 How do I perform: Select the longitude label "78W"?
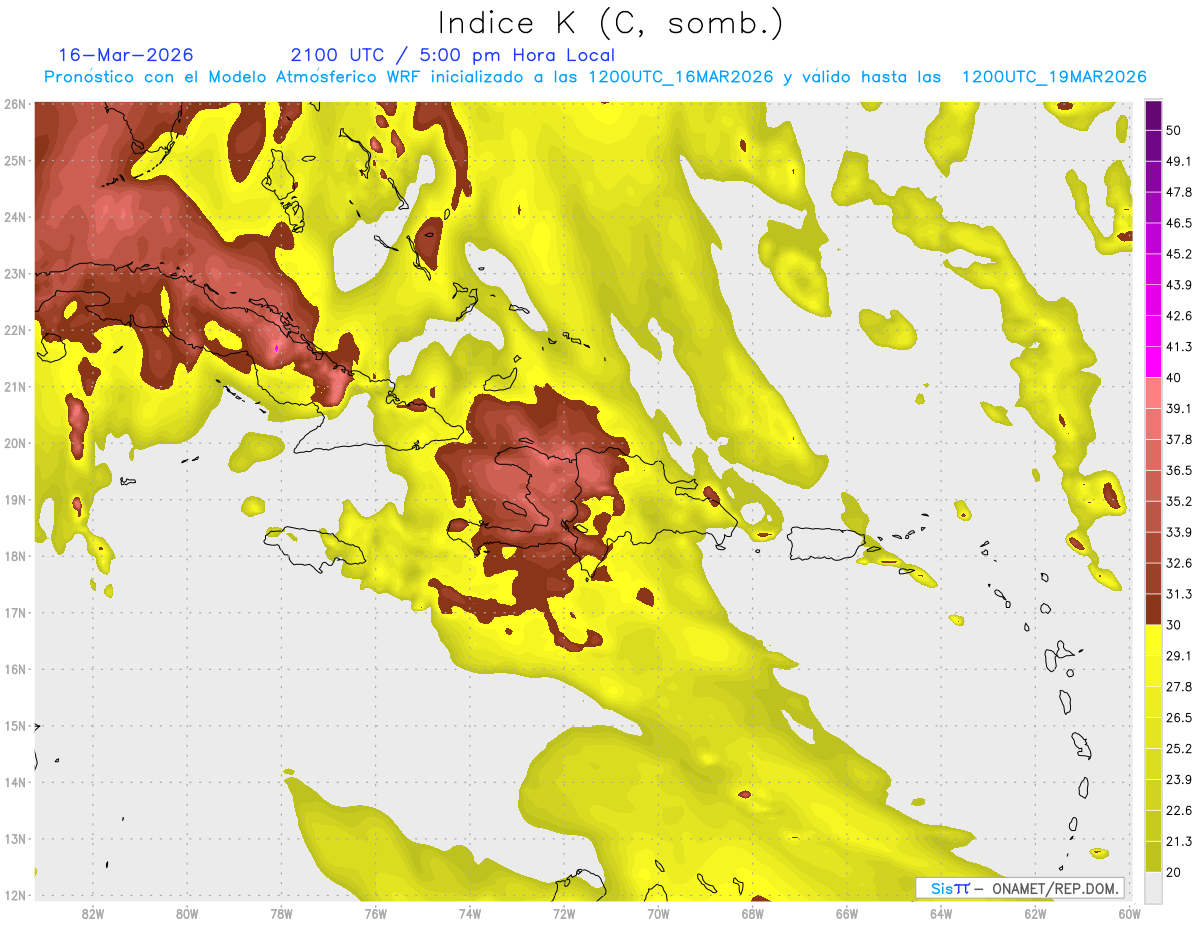point(281,914)
